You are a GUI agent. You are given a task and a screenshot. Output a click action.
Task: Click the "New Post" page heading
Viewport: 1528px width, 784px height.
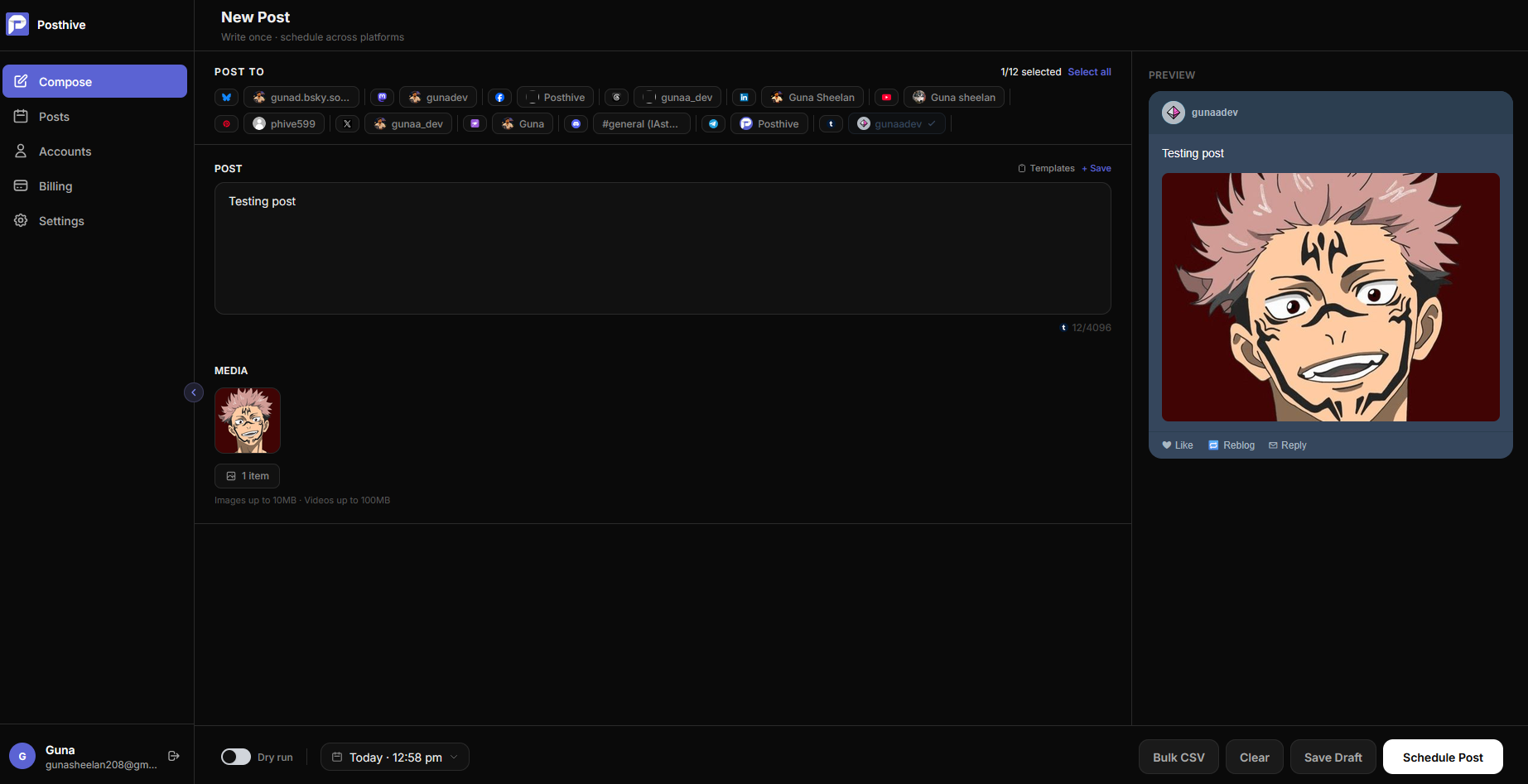point(255,17)
